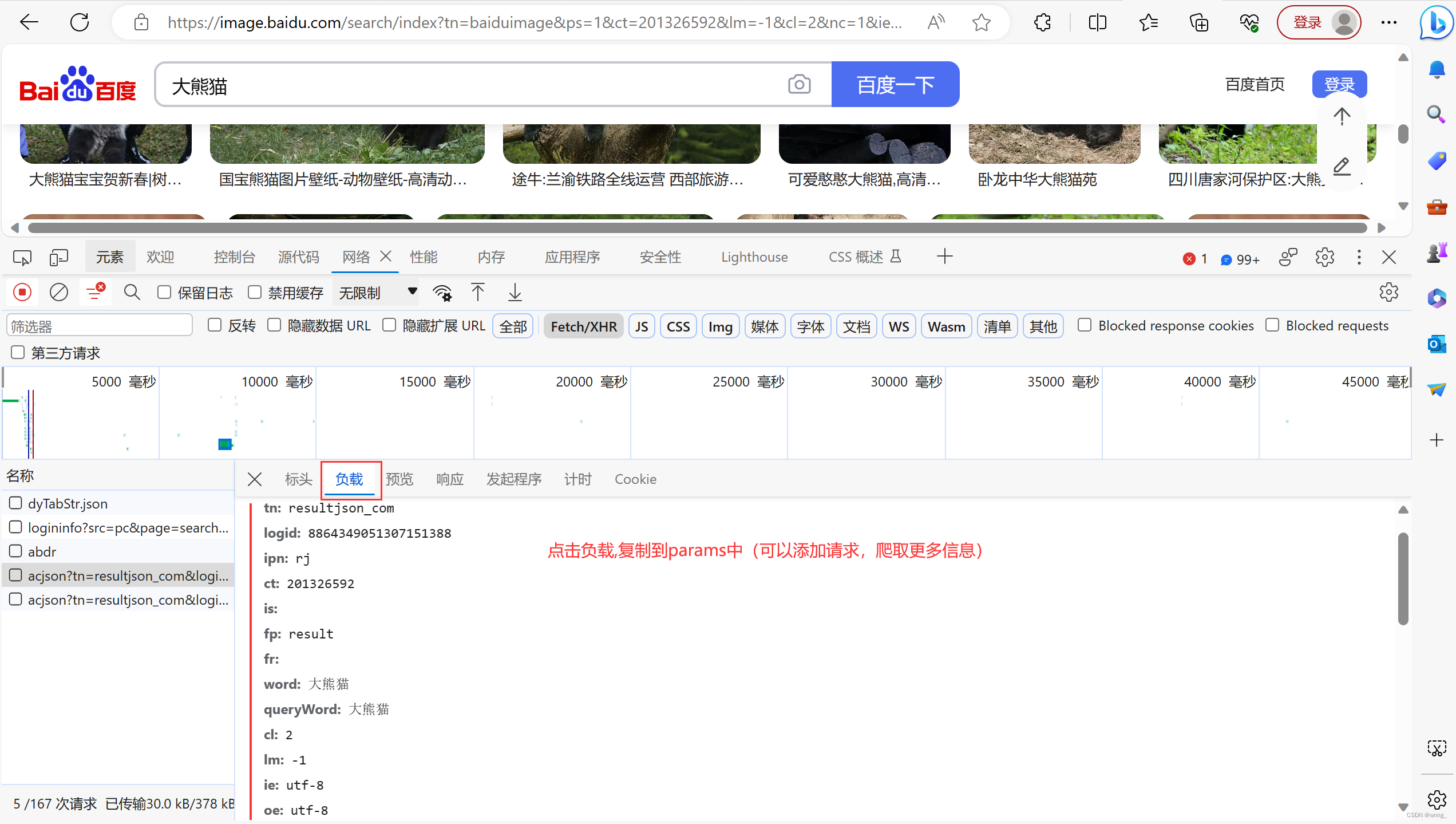
Task: Check the 禁用缓存 checkbox
Action: [255, 293]
